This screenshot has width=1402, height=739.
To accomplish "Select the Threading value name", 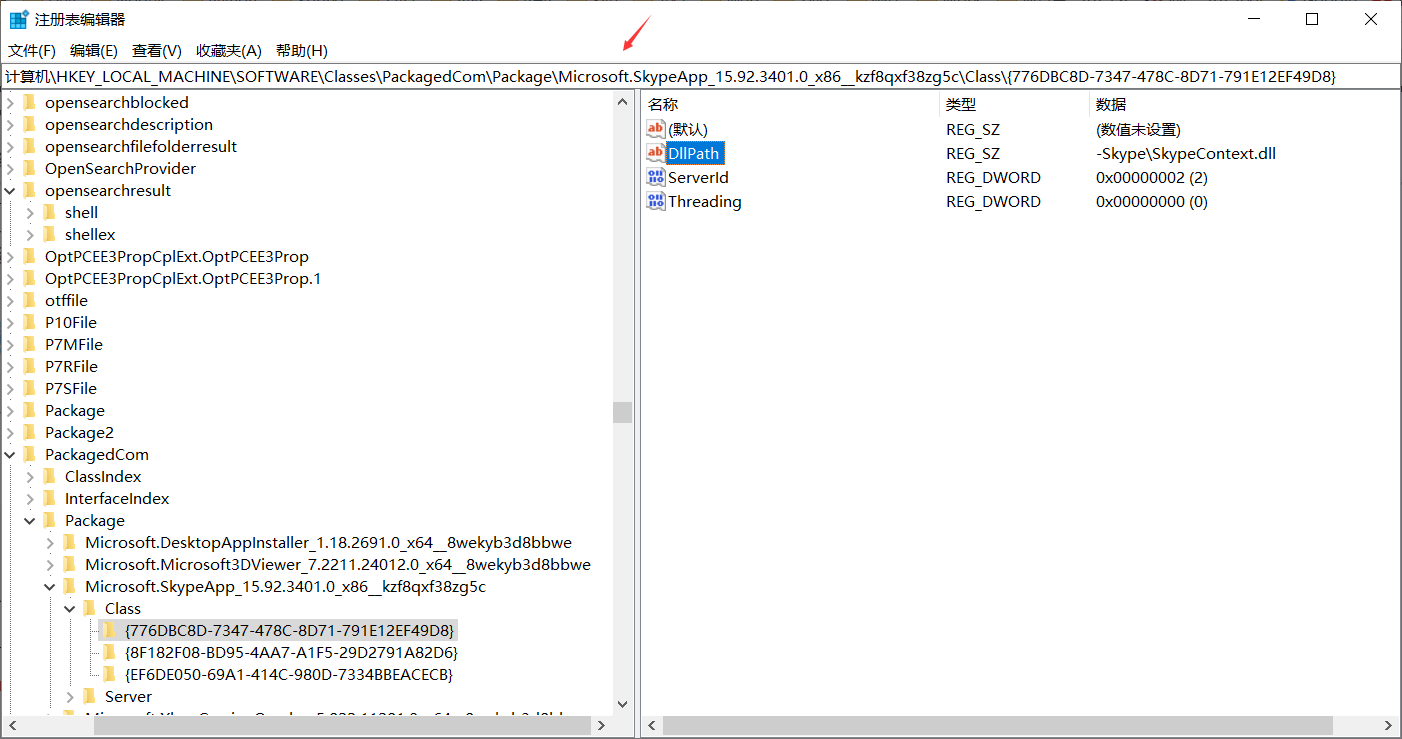I will point(705,201).
